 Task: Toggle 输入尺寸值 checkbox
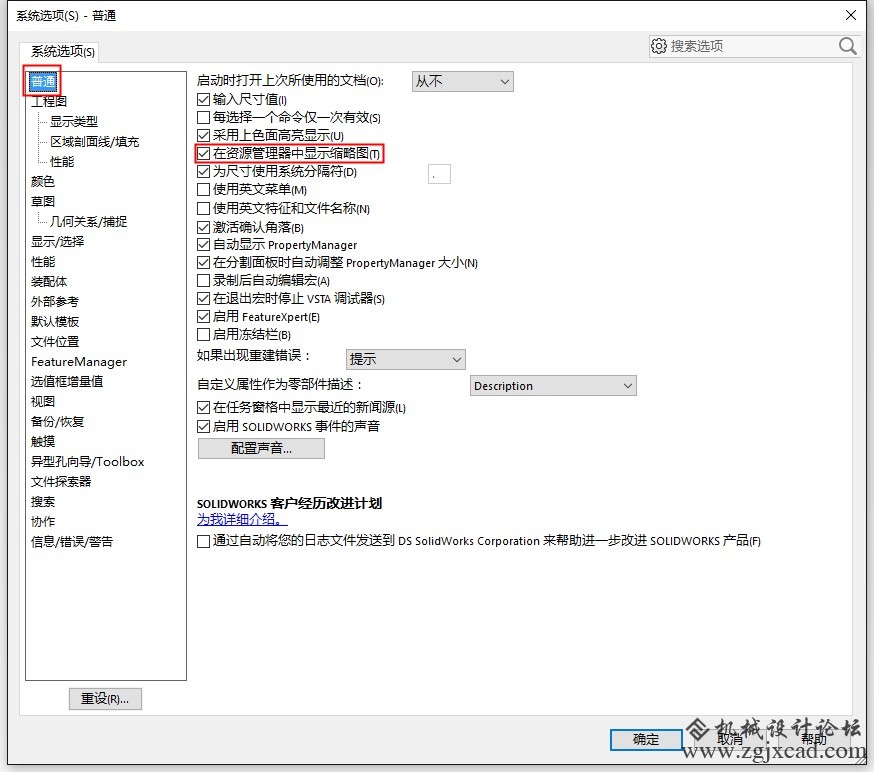pyautogui.click(x=203, y=100)
